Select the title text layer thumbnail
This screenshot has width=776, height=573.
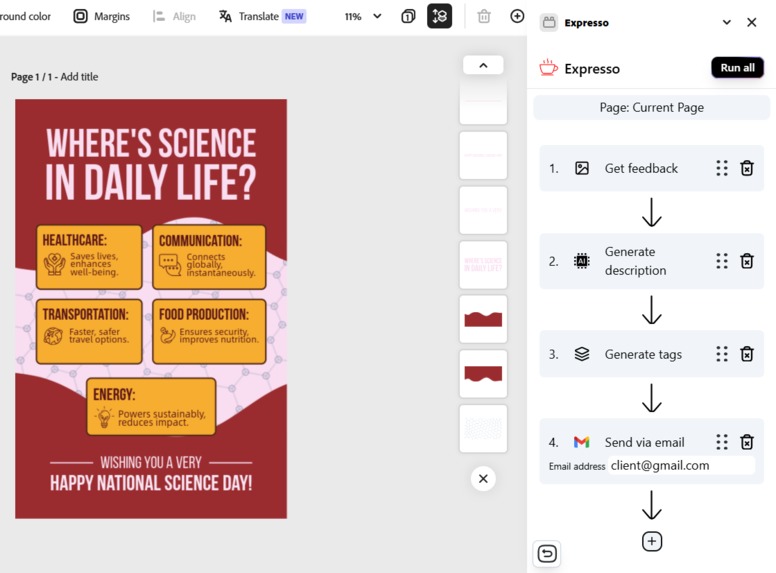click(x=483, y=265)
